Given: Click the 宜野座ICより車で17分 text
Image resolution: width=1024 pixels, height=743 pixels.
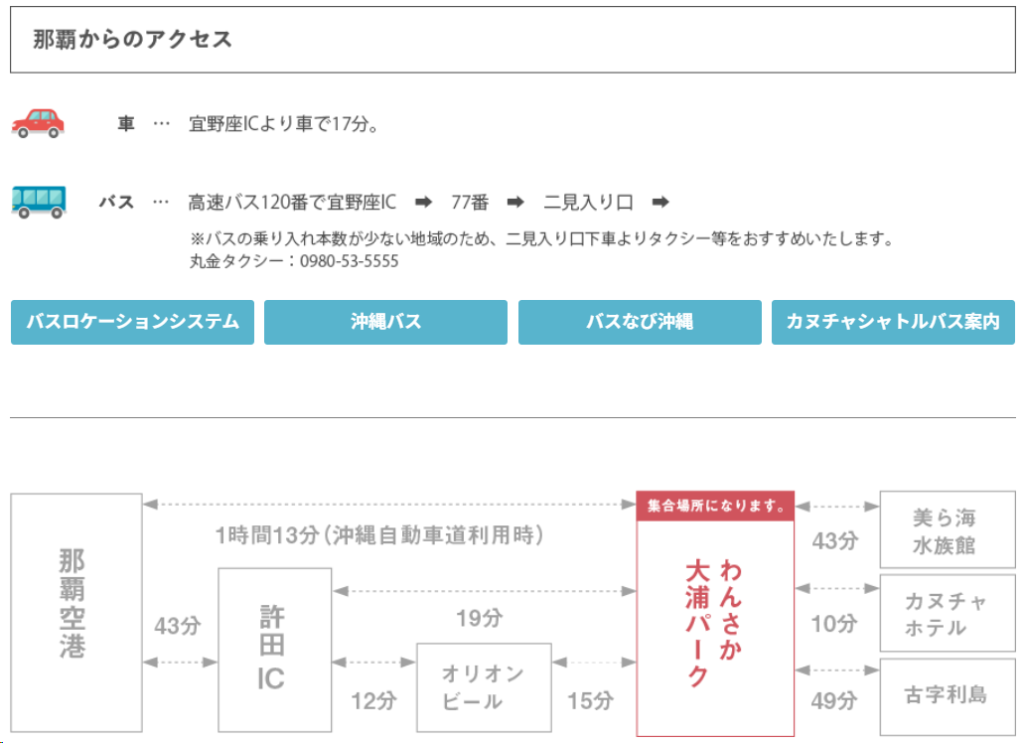Looking at the screenshot, I should pos(283,123).
